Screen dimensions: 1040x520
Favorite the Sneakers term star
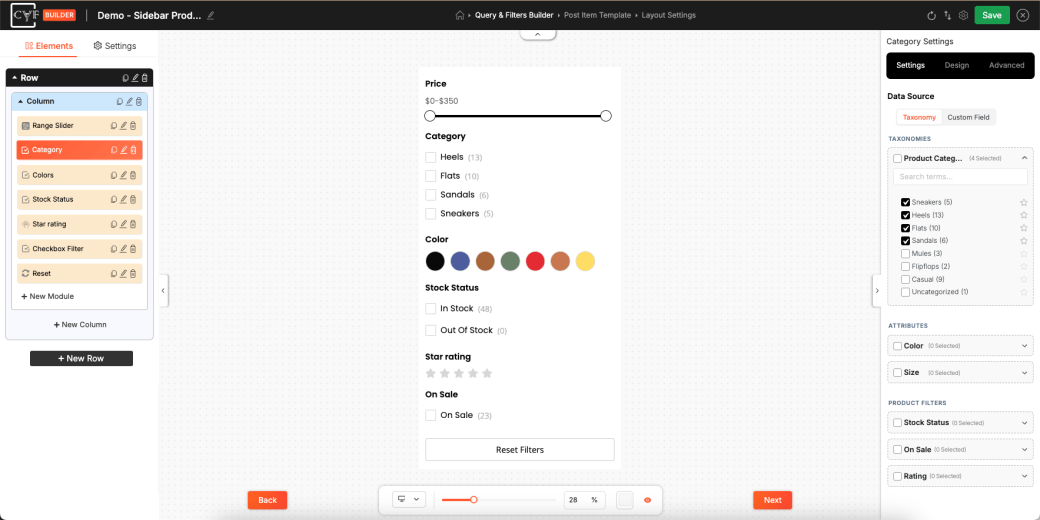[x=1023, y=202]
